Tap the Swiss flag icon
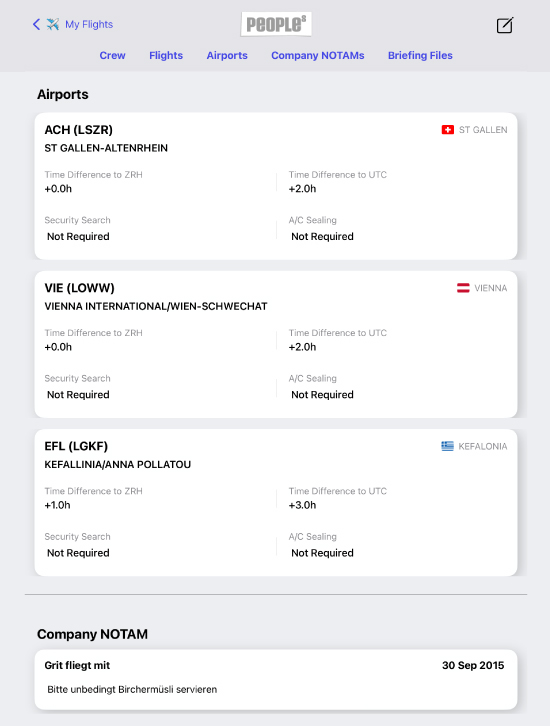 [x=448, y=130]
